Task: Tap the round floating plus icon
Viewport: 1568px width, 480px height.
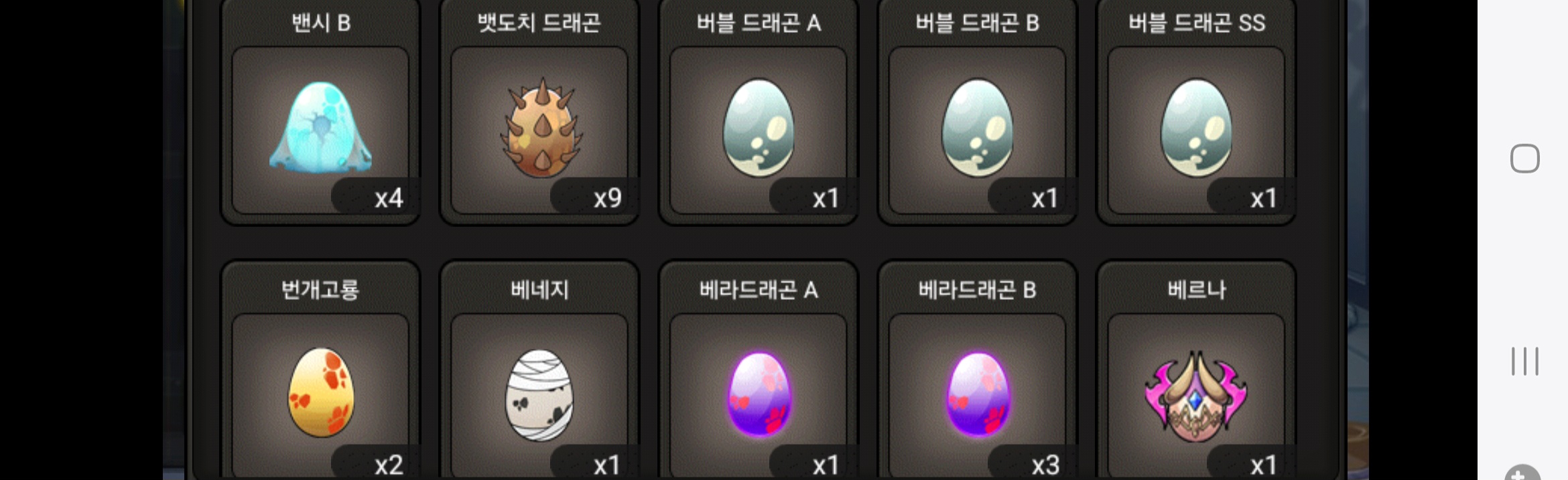Action: tap(1522, 473)
